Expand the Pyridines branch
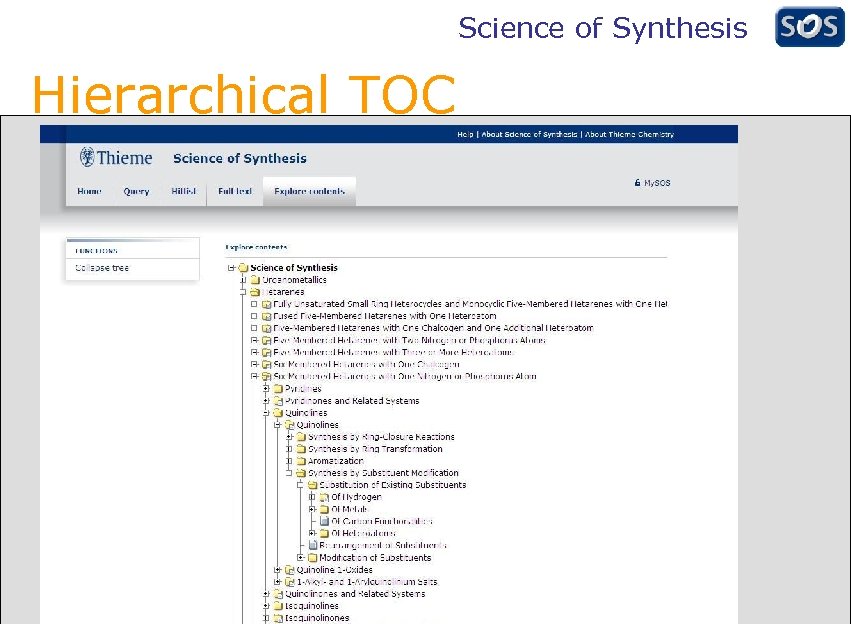The width and height of the screenshot is (851, 624). coord(266,389)
